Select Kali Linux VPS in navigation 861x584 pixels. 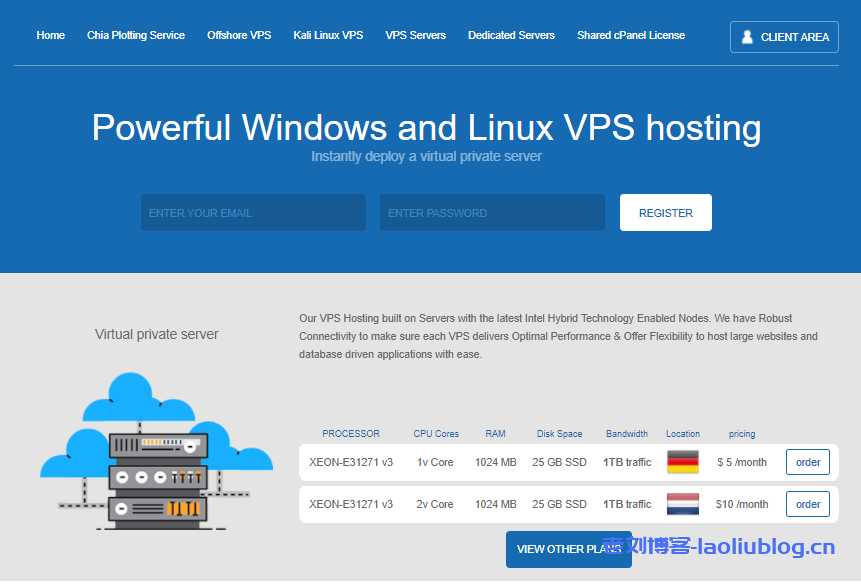(328, 35)
